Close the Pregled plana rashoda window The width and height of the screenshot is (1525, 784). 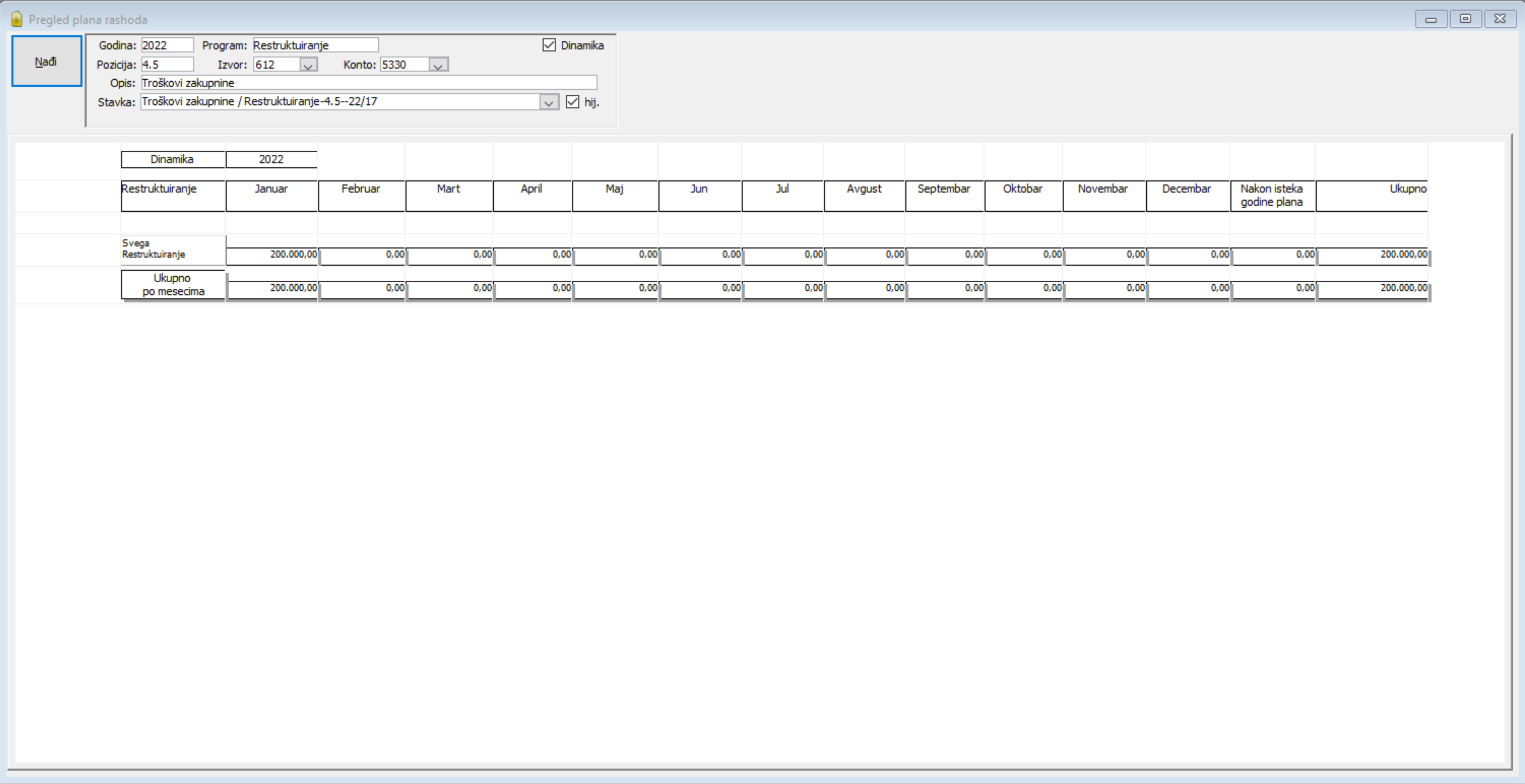[x=1500, y=19]
